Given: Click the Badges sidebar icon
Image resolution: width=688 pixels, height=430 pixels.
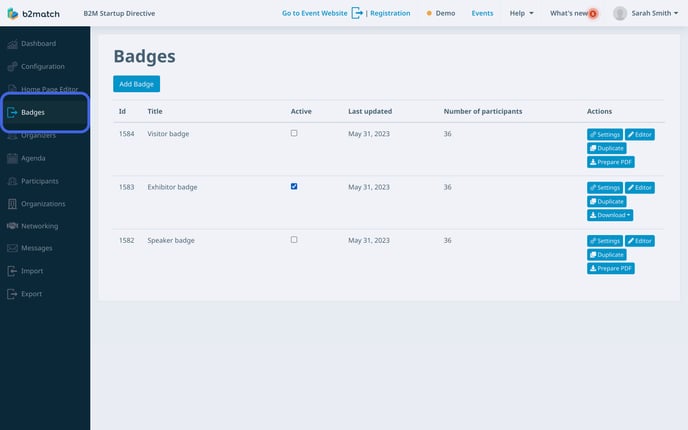Looking at the screenshot, I should click(12, 112).
